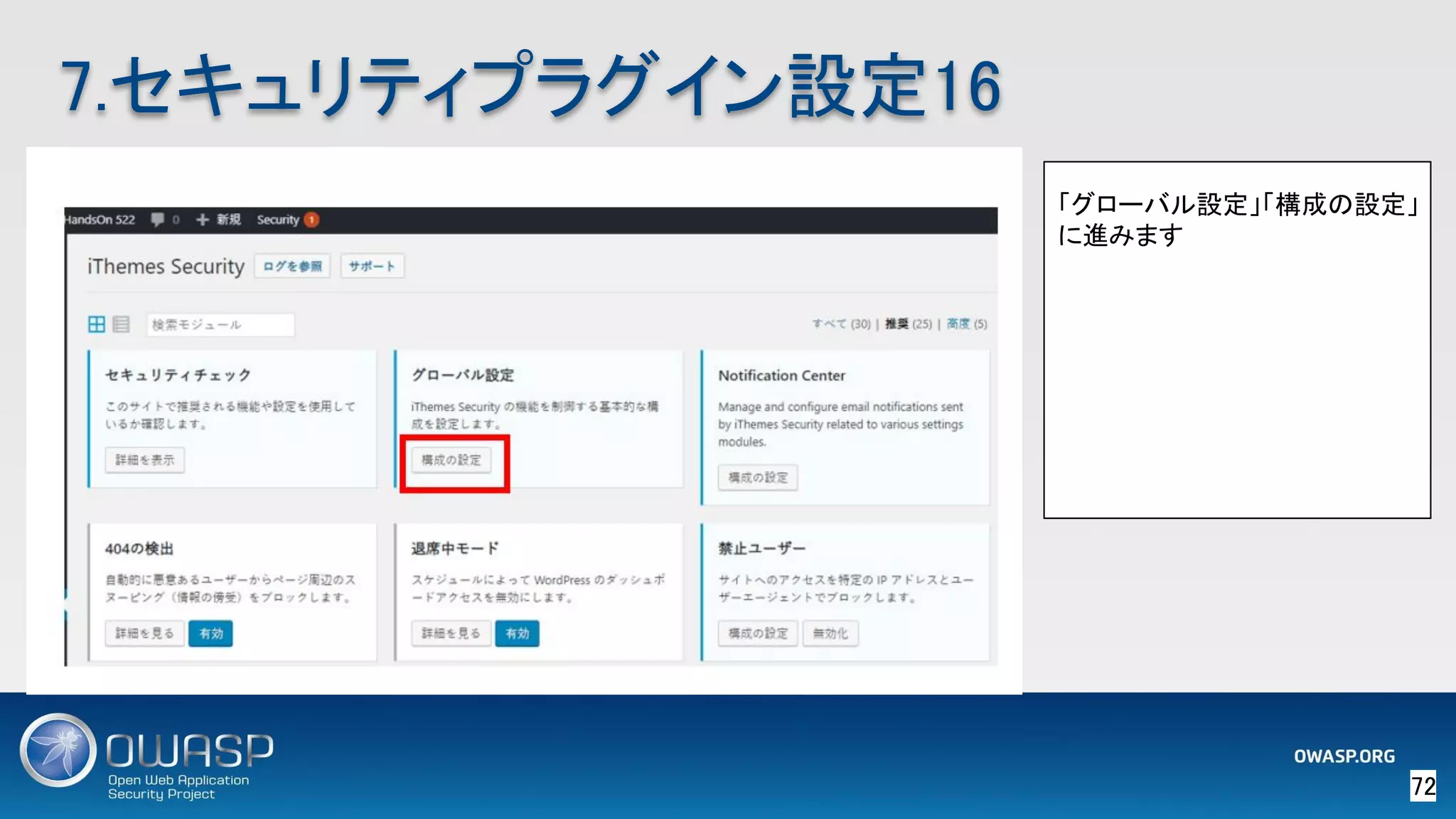Click 詳細を見る in 404の検出 card

coord(145,633)
